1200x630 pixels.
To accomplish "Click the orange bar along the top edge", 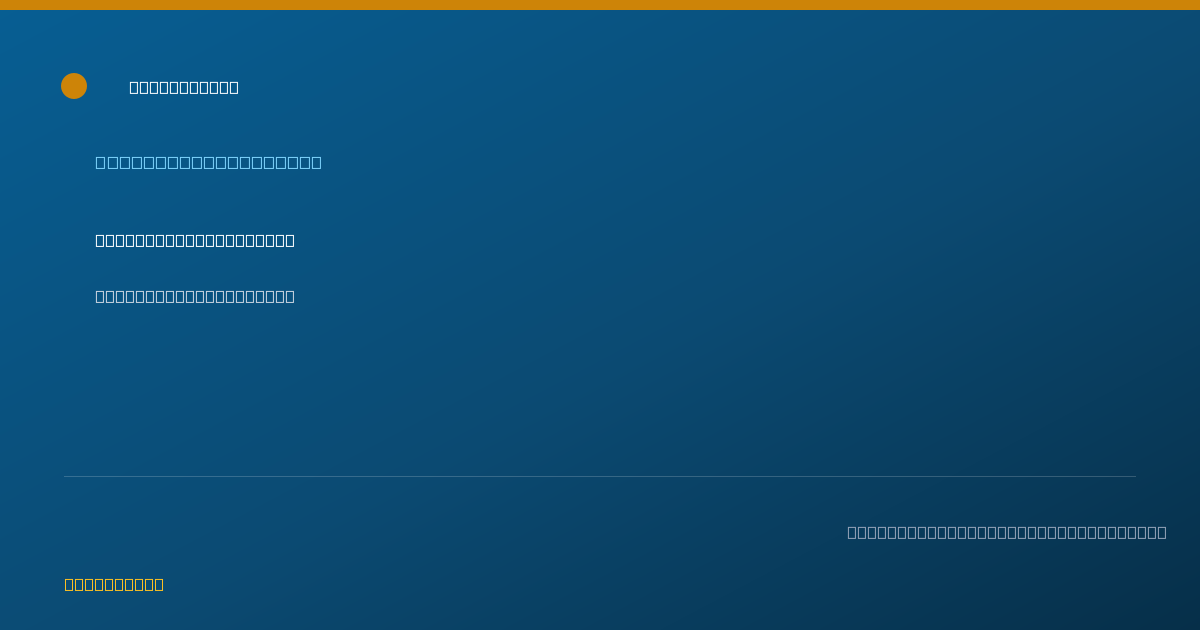I will coord(600,5).
